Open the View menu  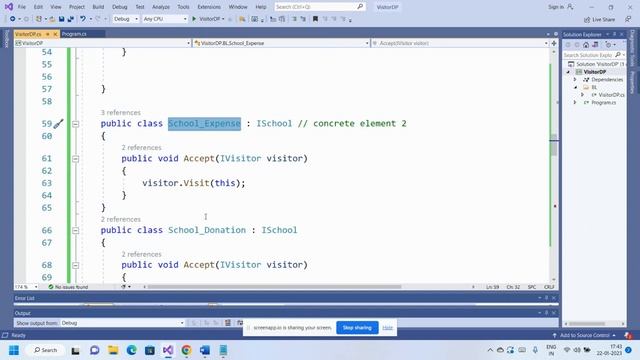coord(56,7)
